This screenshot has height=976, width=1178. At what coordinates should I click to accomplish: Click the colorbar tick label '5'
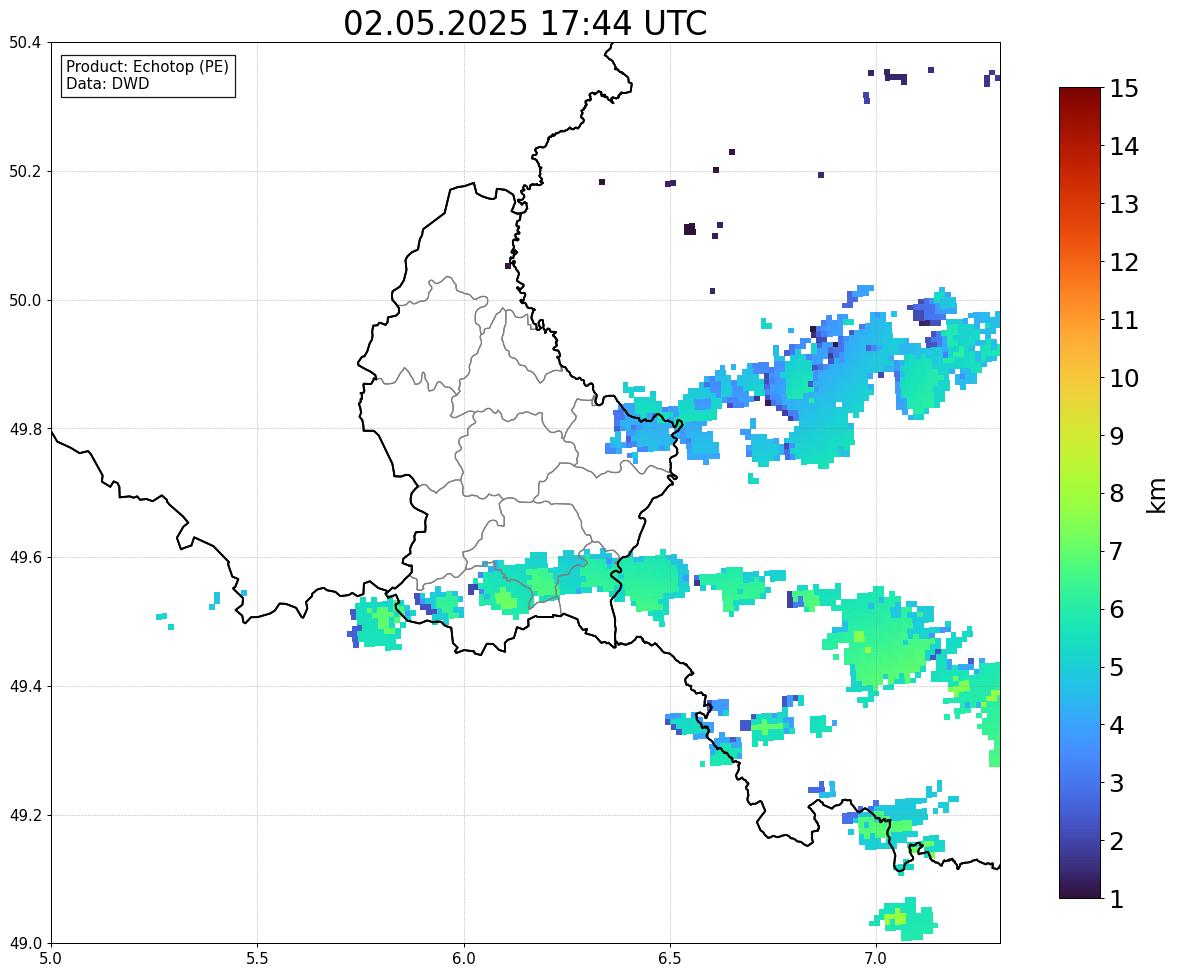tap(1116, 667)
